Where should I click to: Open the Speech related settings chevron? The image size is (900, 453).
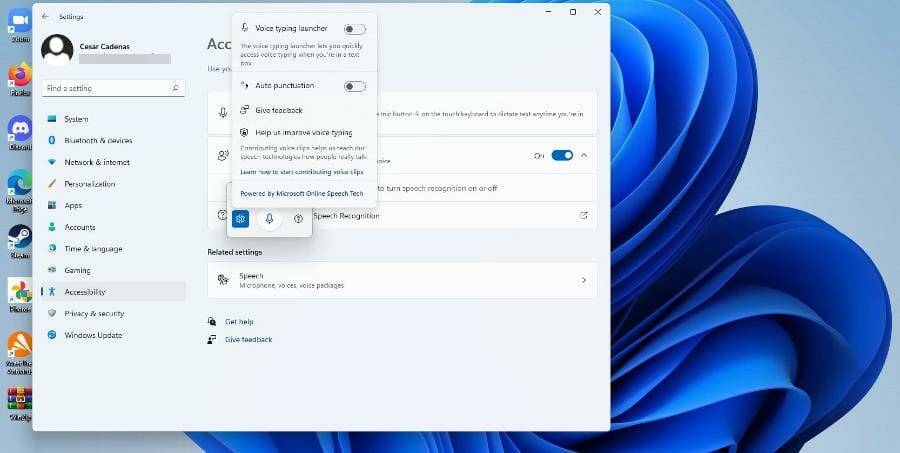point(584,280)
